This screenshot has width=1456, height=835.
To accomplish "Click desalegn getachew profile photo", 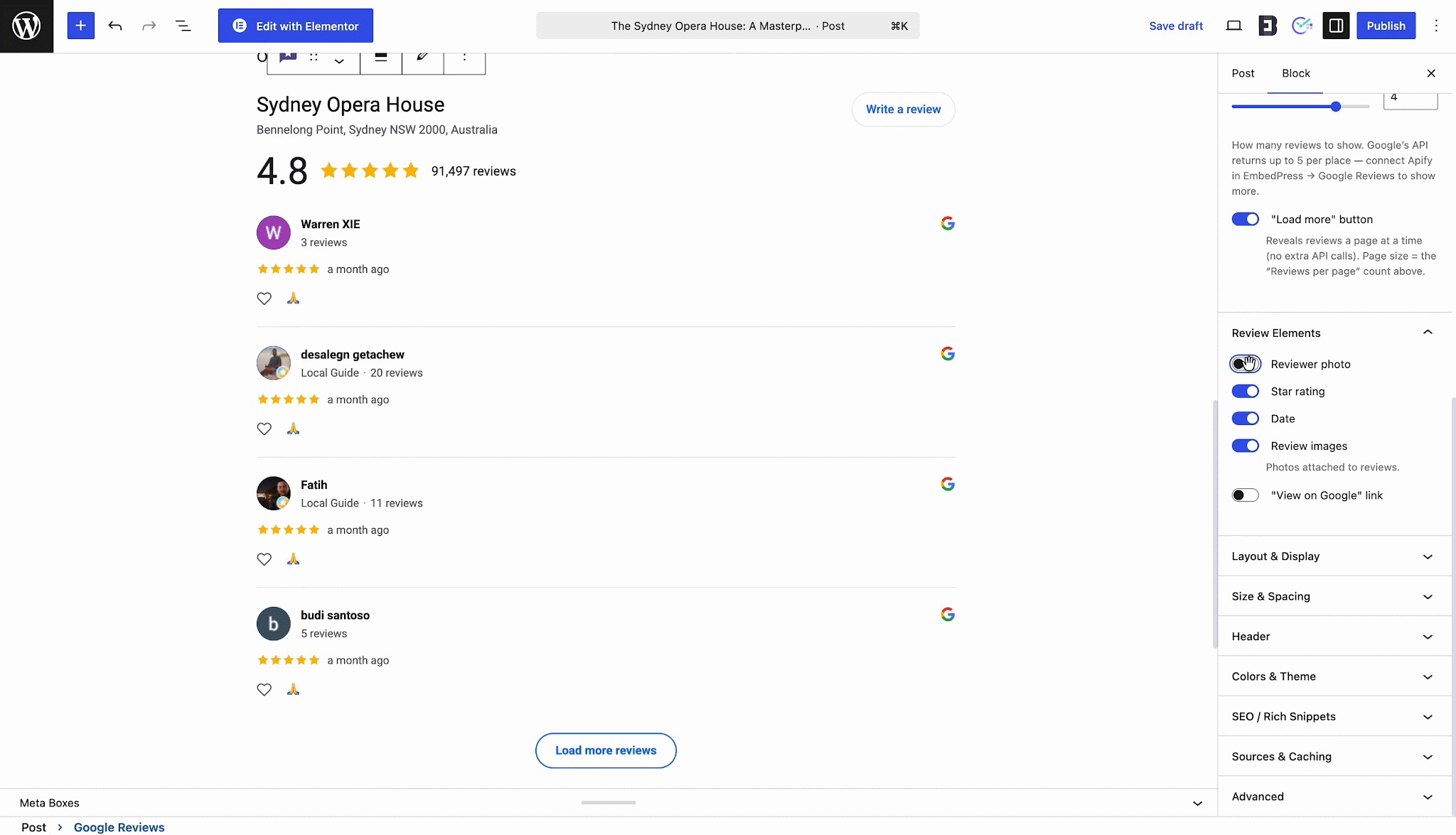I will (273, 362).
